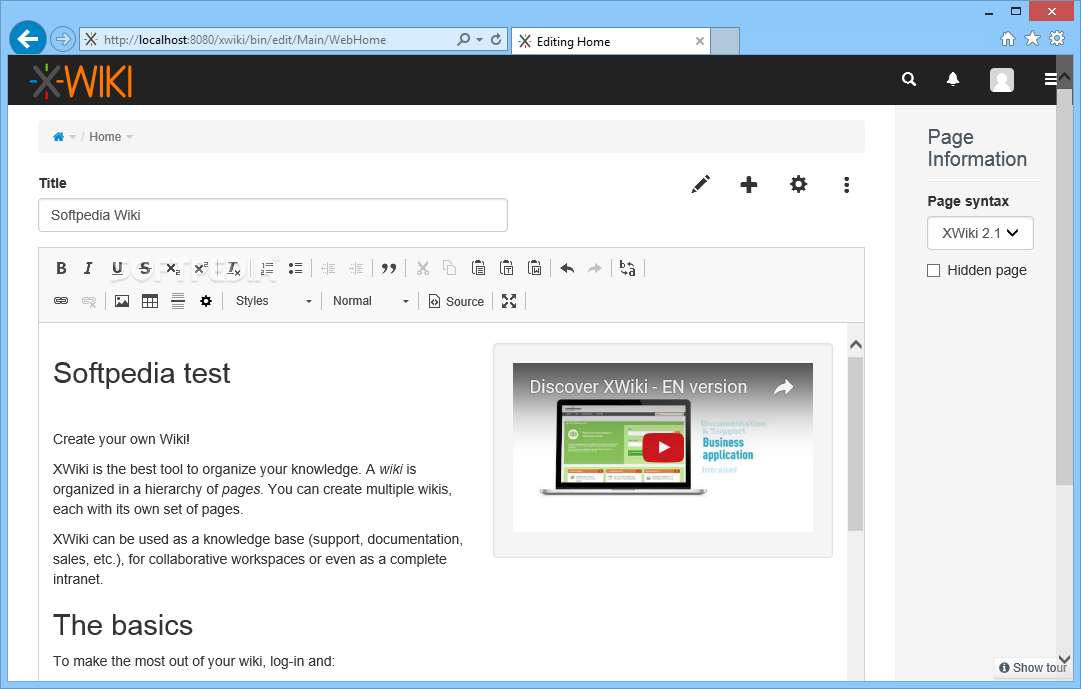Go to the wiki home via house breadcrumb

(59, 137)
